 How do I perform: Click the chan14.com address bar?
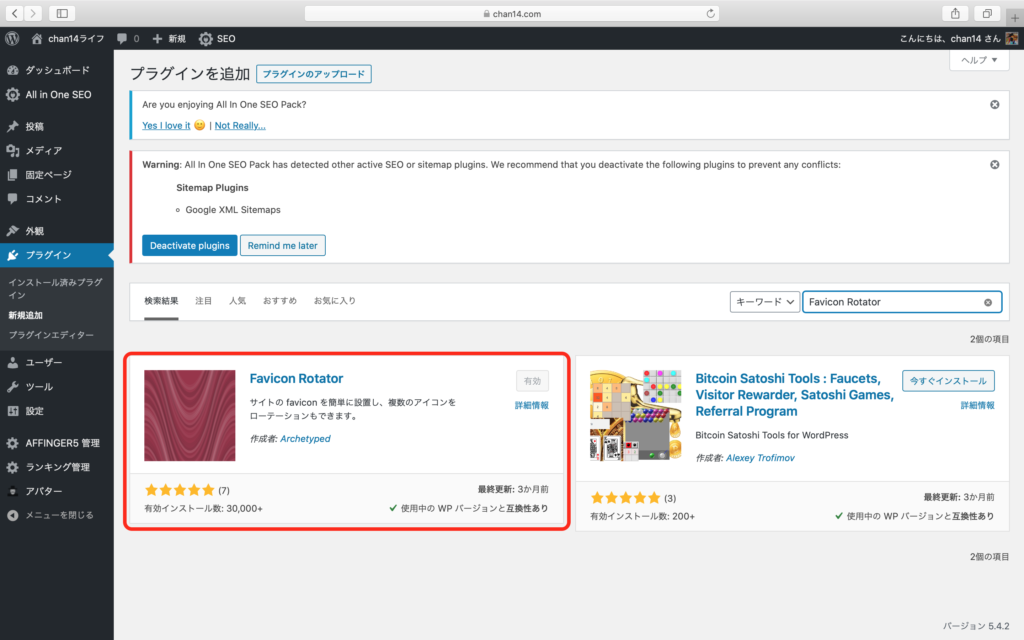pyautogui.click(x=512, y=13)
